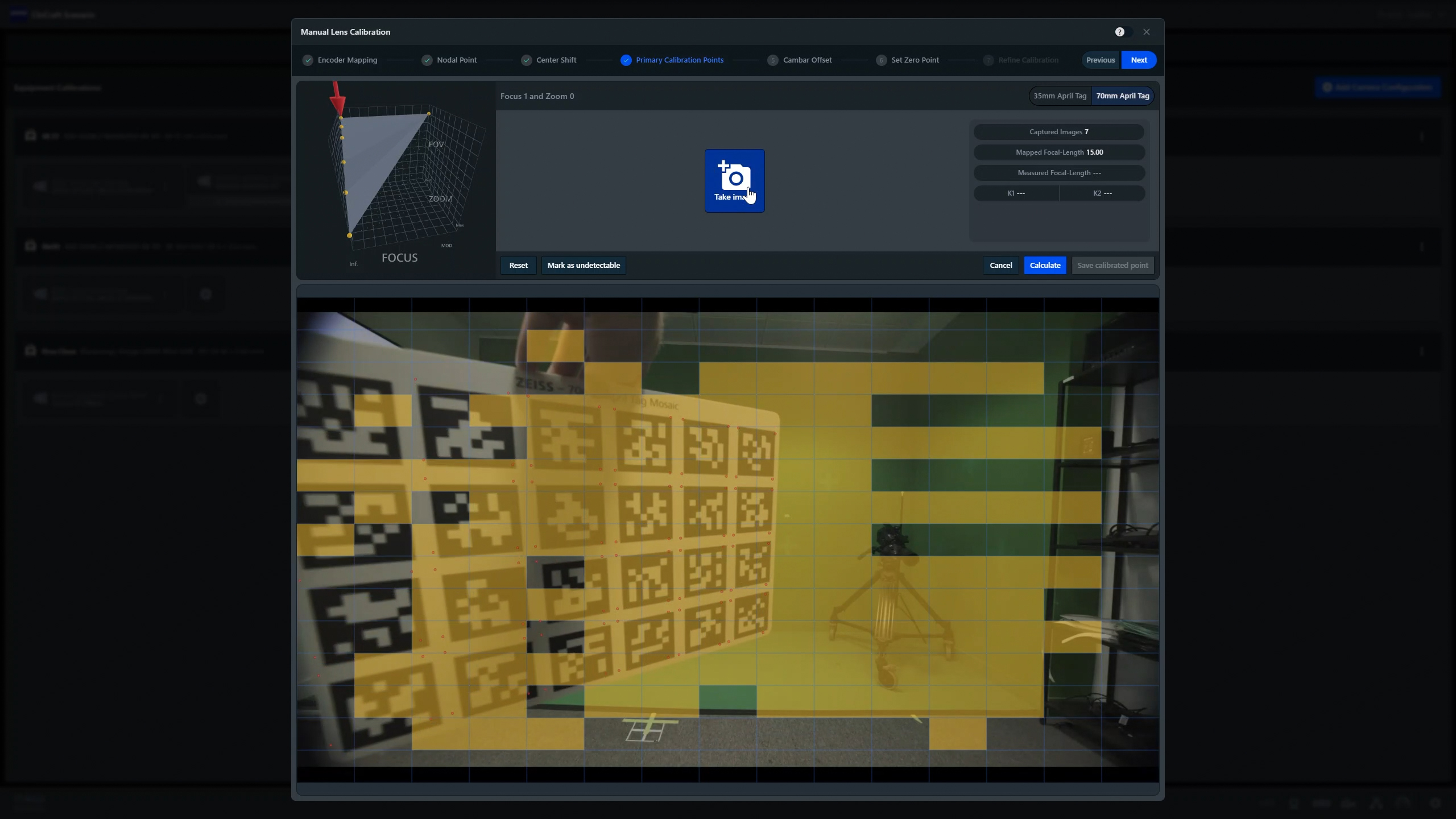Click the Center Shift checkmark icon
Image resolution: width=1456 pixels, height=819 pixels.
click(x=526, y=60)
